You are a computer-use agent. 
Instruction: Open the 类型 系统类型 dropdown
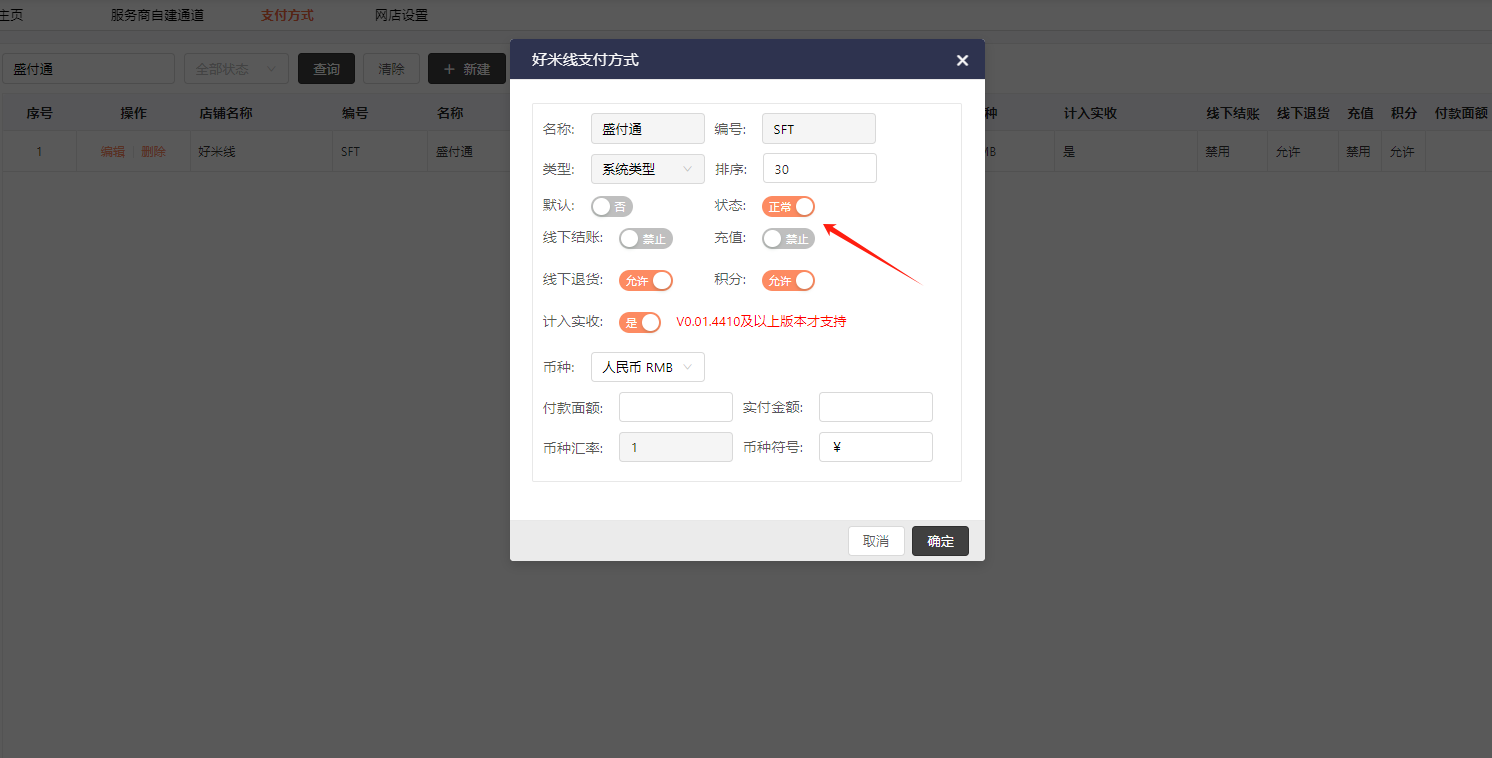click(x=648, y=169)
